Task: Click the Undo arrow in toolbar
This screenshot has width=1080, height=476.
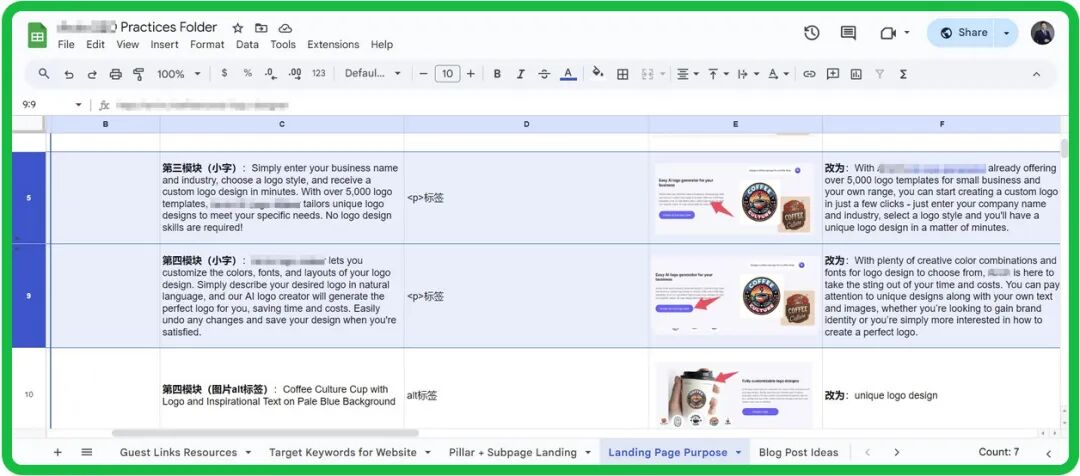Action: coord(68,74)
